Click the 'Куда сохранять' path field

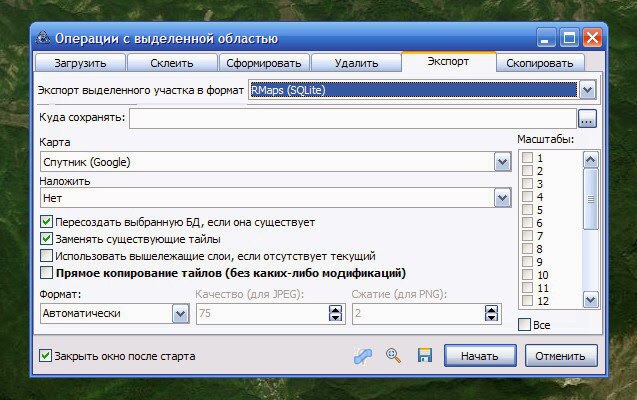pos(353,118)
